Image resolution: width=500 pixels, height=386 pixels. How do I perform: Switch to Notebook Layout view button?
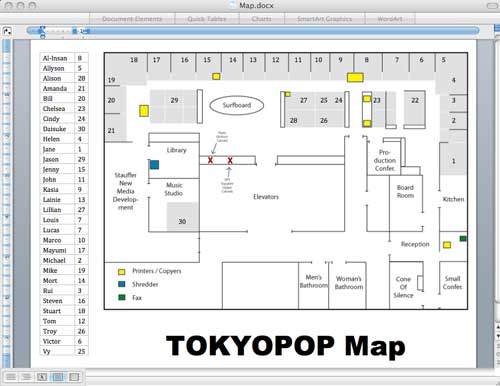tap(74, 377)
